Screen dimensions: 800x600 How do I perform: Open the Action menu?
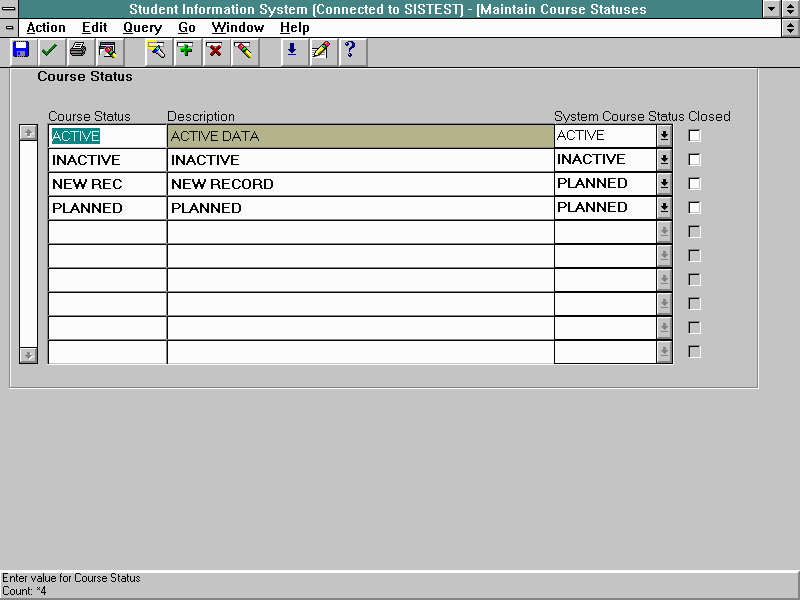click(46, 28)
